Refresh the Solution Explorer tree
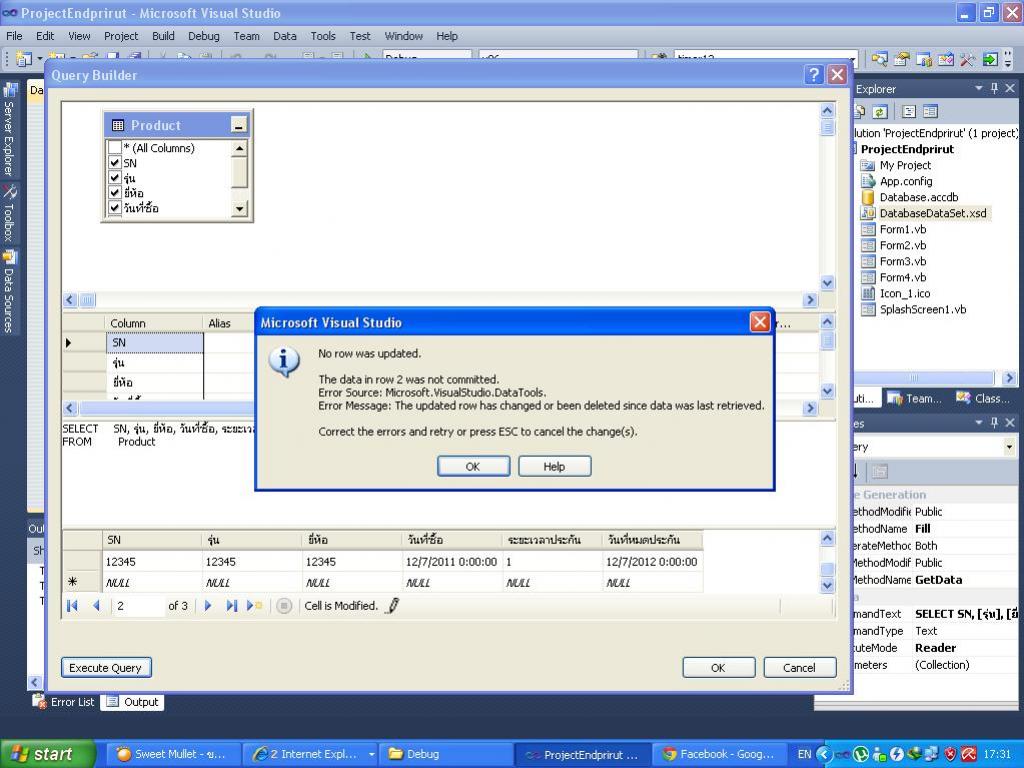The image size is (1024, 768). point(880,112)
